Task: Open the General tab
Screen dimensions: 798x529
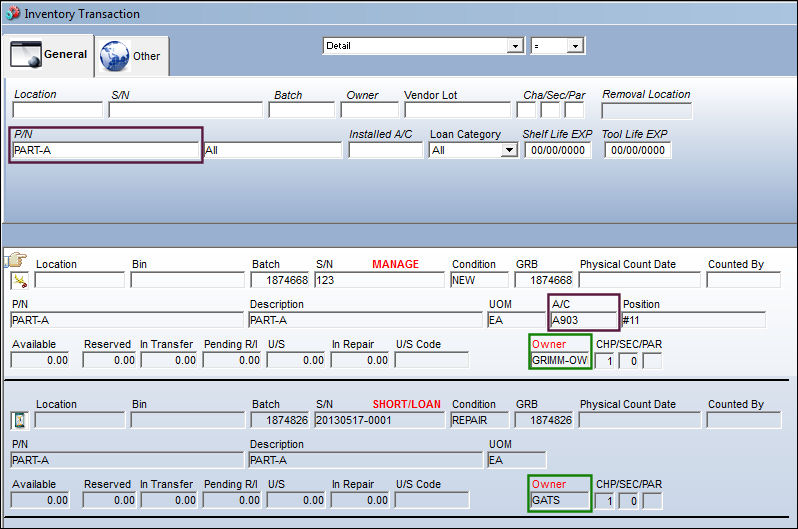Action: coord(48,55)
